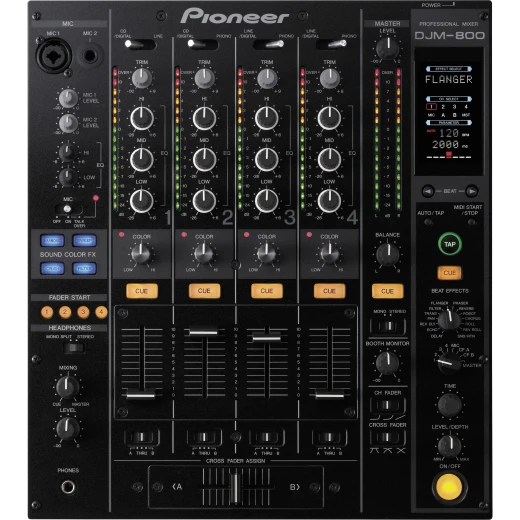Click the MASTER LEVEL knob
The image size is (520, 520).
[387, 49]
